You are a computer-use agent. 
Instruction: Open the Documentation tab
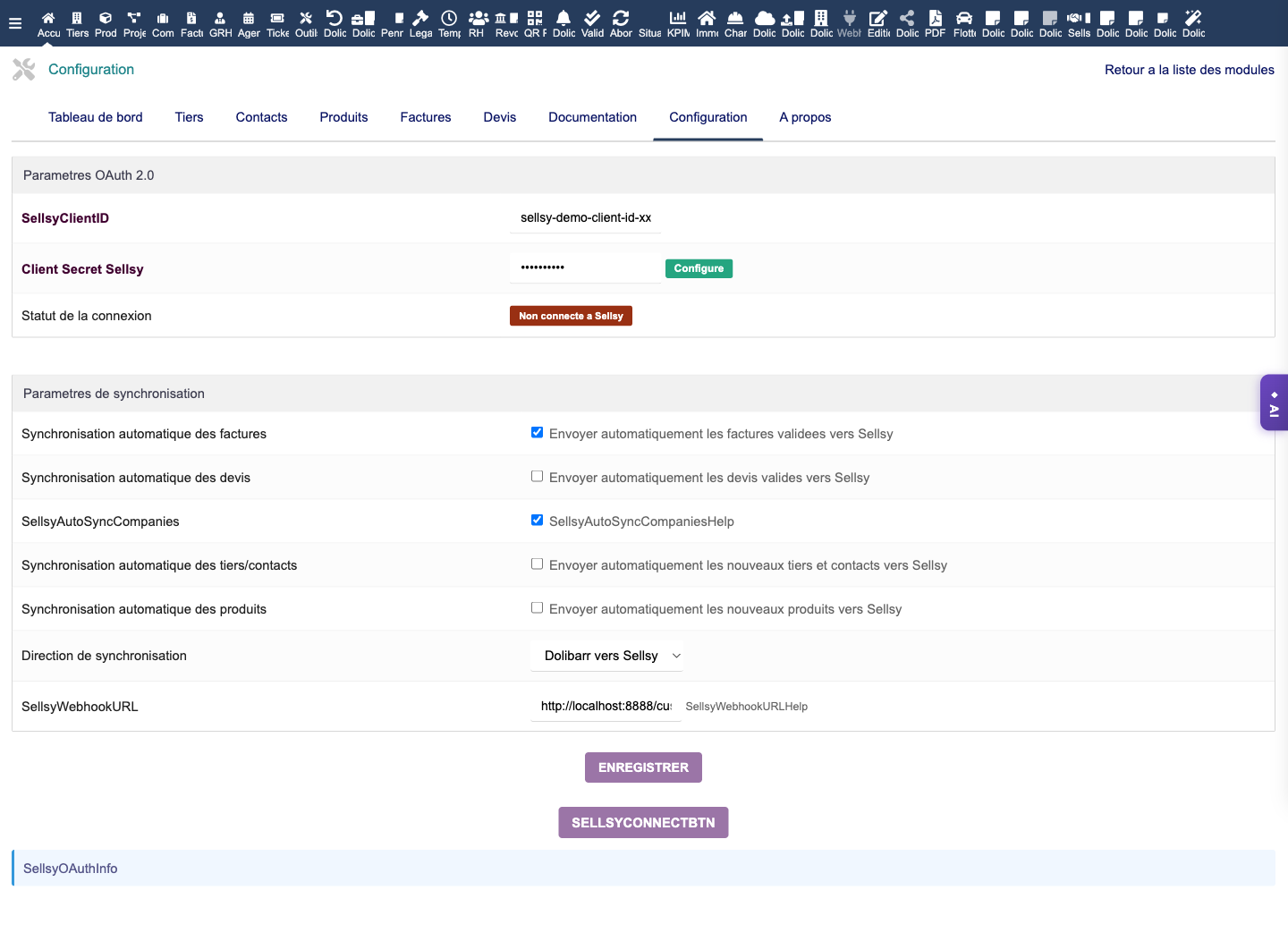pos(593,117)
